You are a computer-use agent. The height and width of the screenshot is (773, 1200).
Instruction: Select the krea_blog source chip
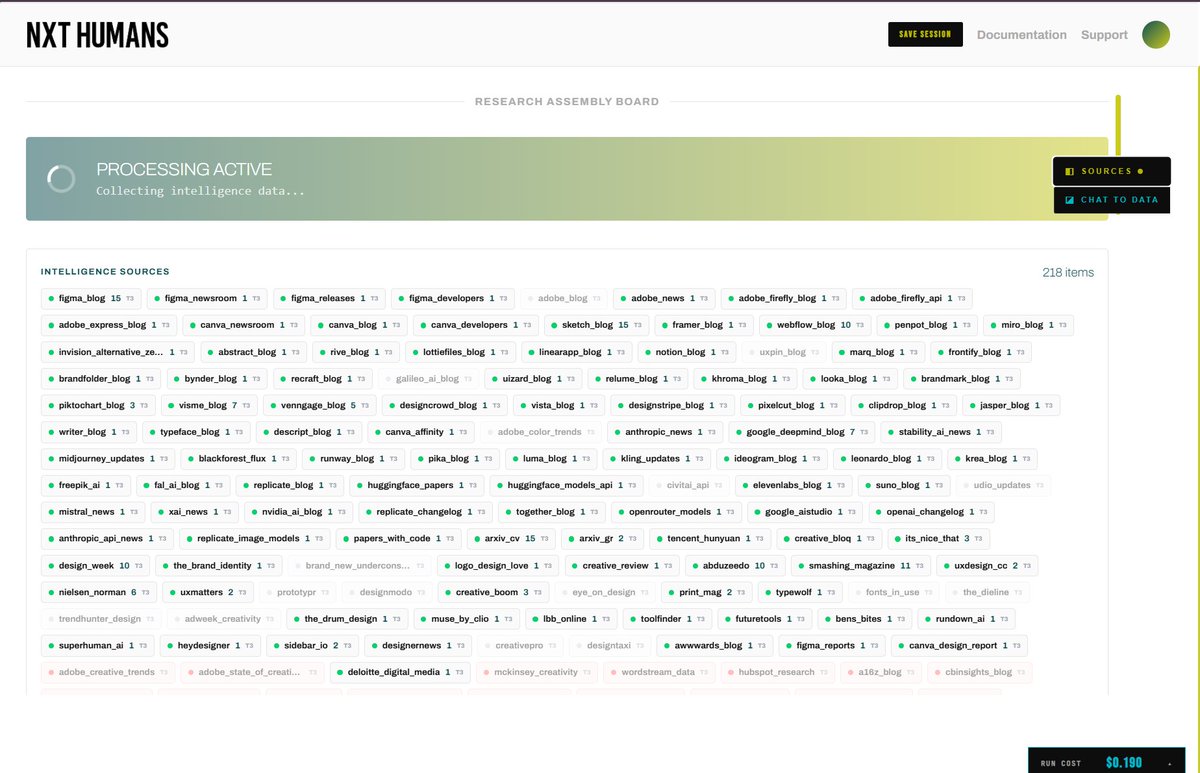[992, 459]
